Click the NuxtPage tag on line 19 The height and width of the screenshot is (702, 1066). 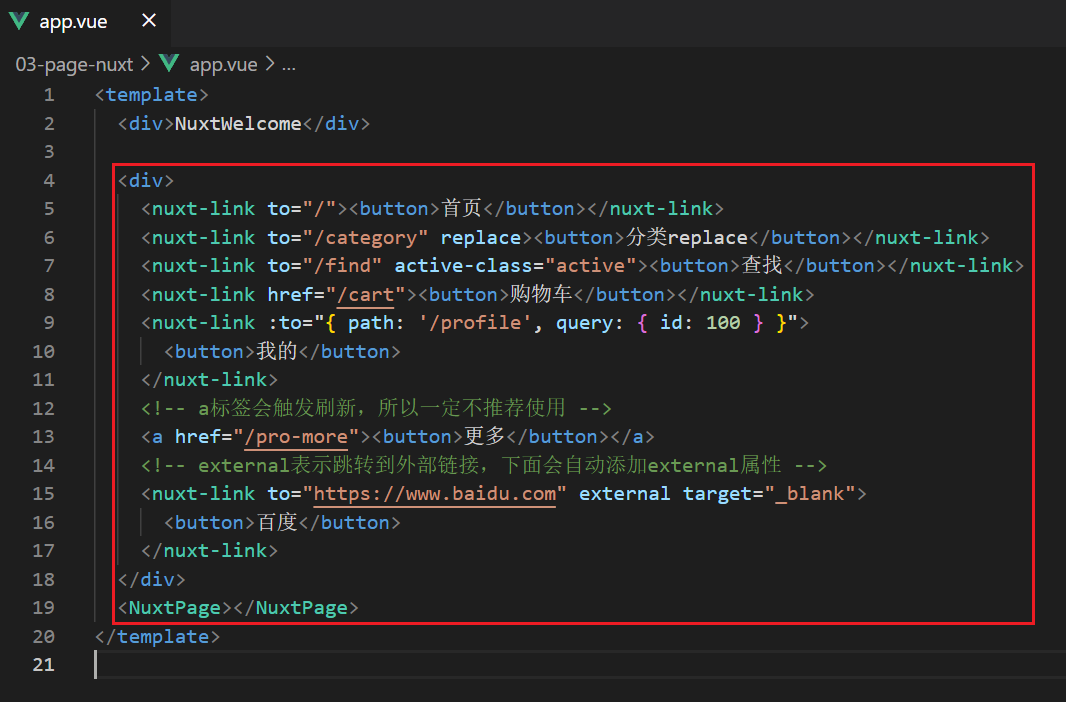tap(175, 608)
